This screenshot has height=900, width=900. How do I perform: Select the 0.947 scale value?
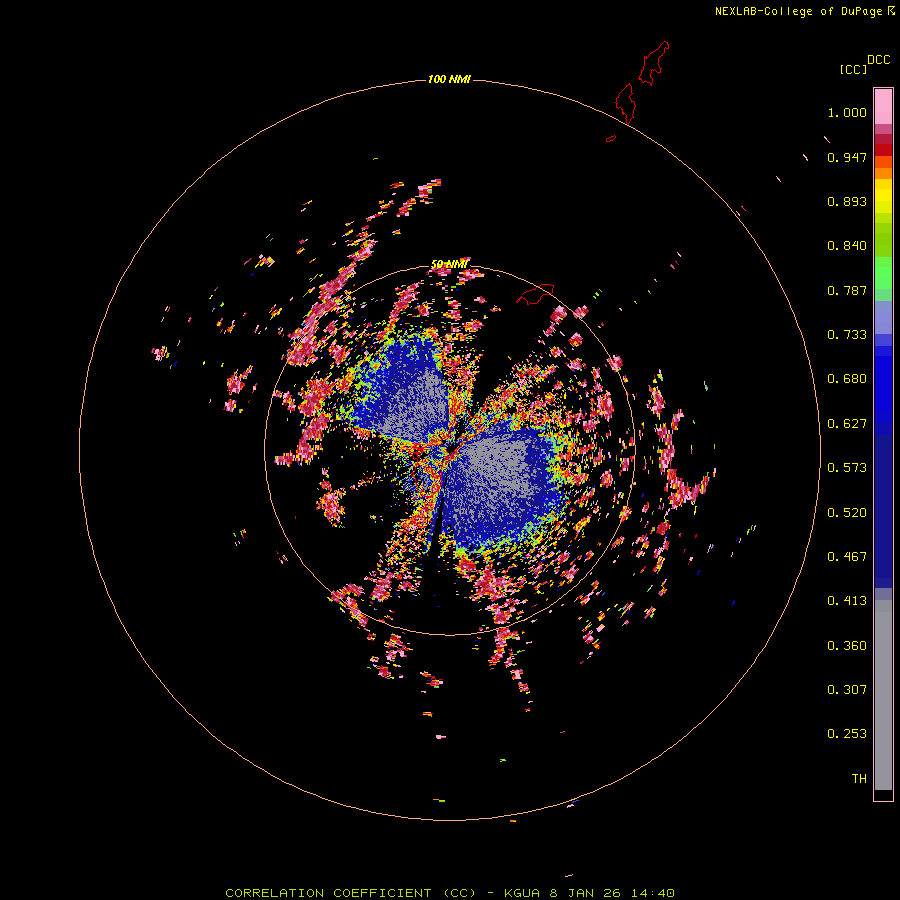tap(847, 157)
